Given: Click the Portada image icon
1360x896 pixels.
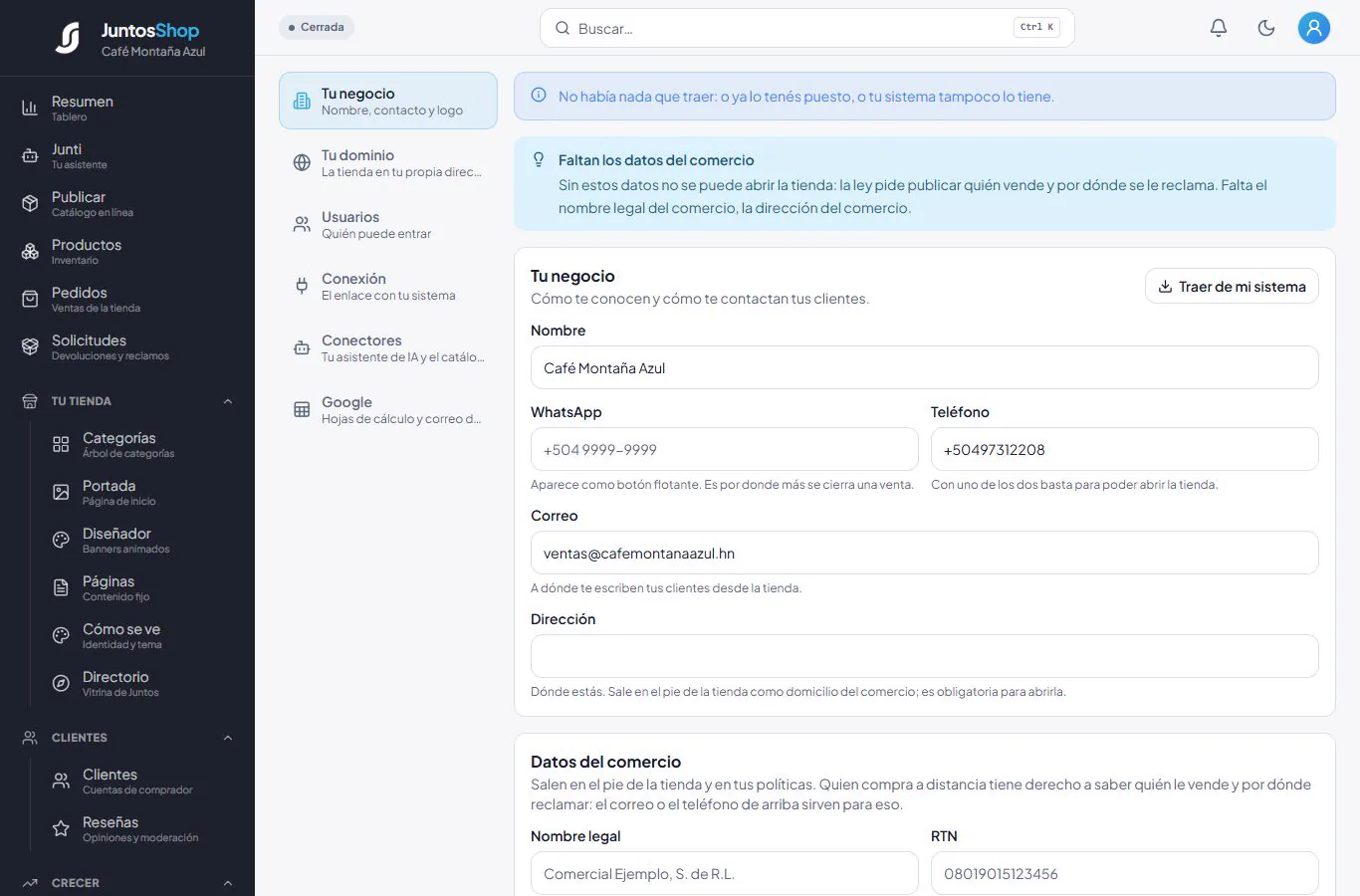Looking at the screenshot, I should pyautogui.click(x=61, y=492).
